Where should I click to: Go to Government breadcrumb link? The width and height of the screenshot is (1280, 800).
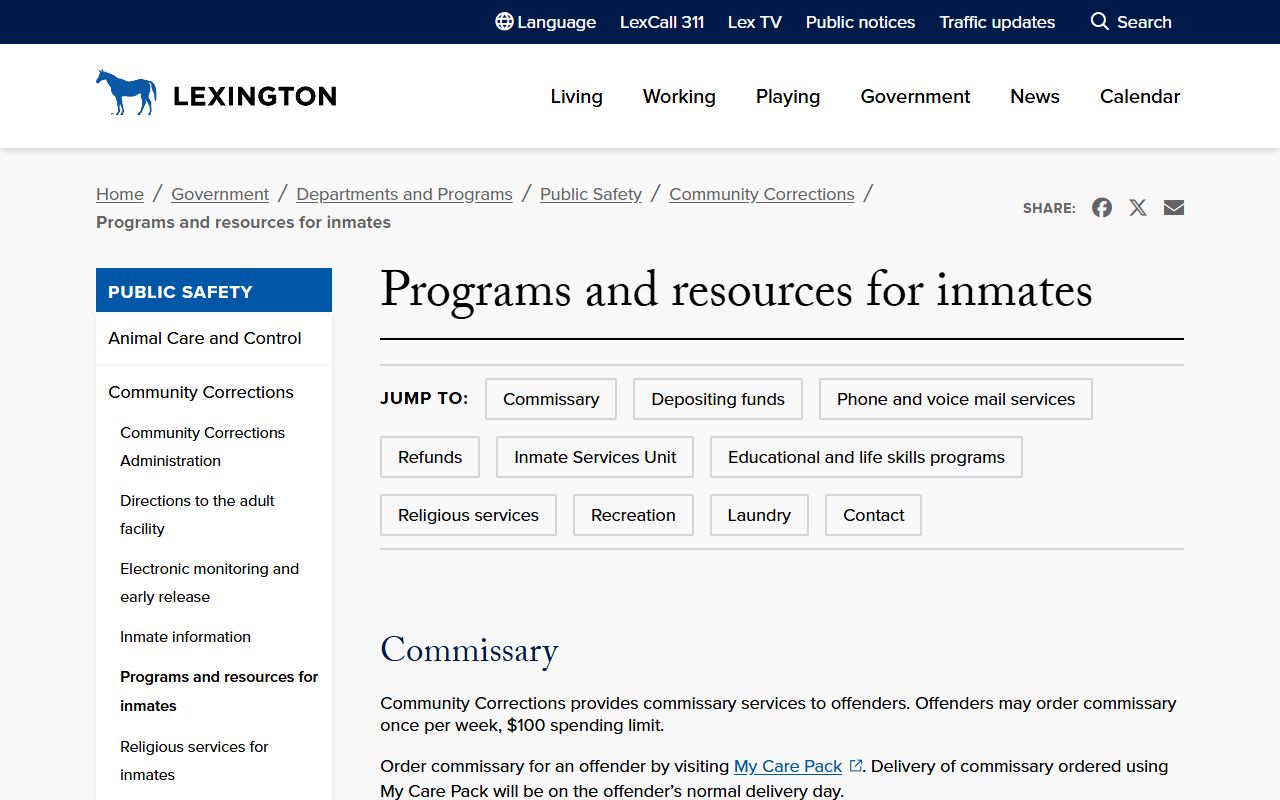(220, 194)
